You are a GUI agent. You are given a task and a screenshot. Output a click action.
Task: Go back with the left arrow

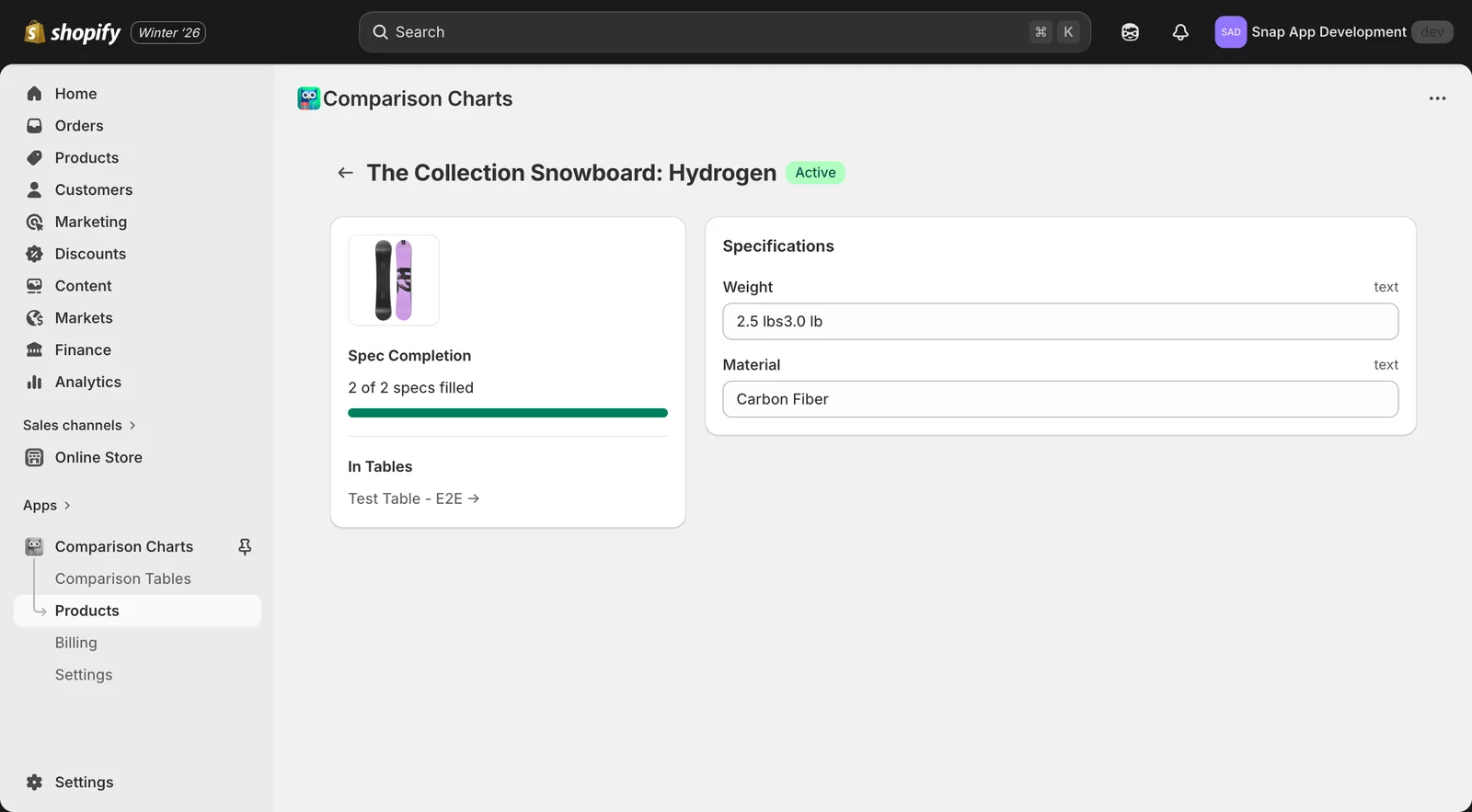coord(345,173)
